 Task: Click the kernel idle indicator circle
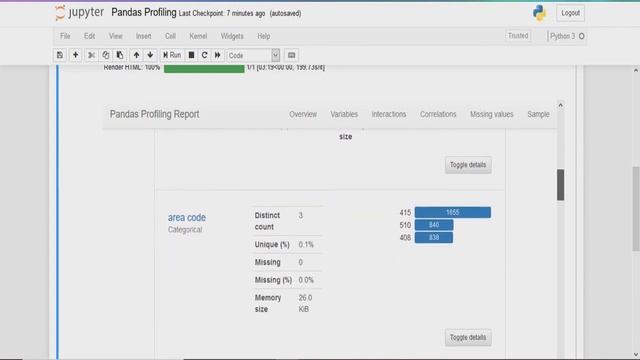tap(582, 36)
